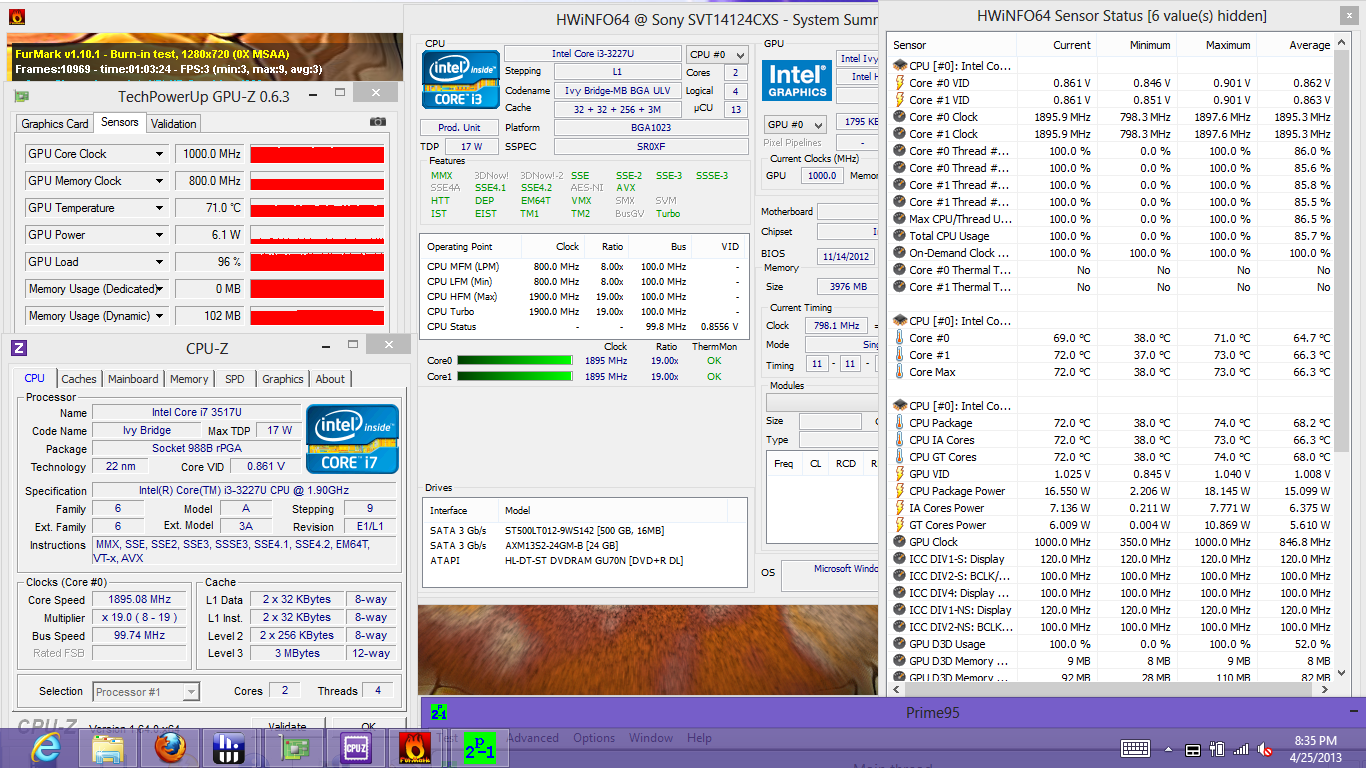The height and width of the screenshot is (768, 1366).
Task: Open the Caches tab in CPU-Z
Action: point(79,379)
